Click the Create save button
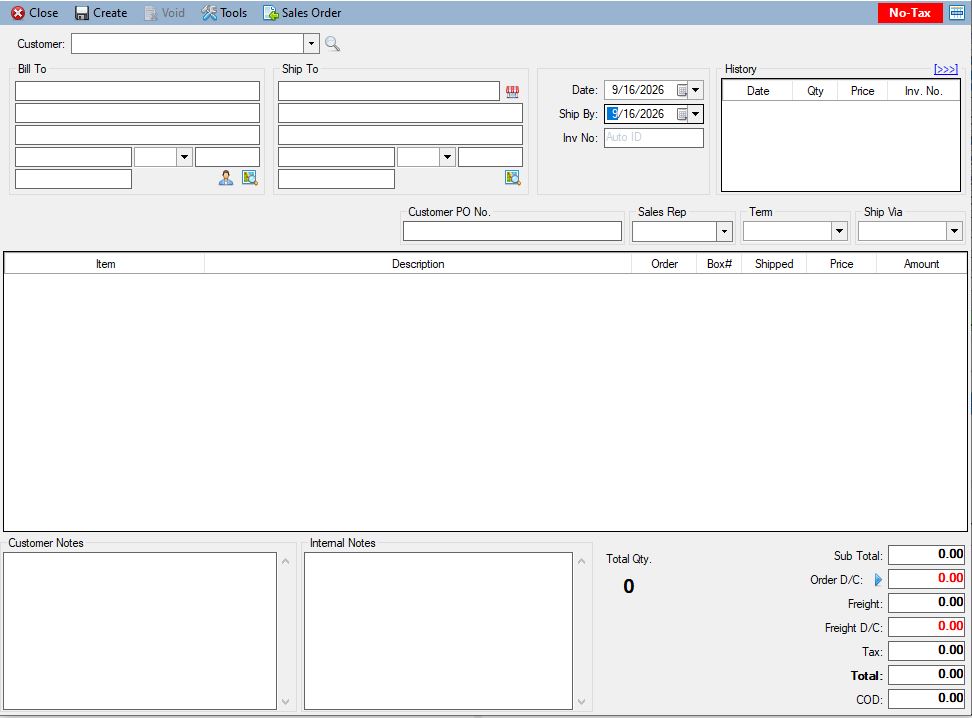 100,12
